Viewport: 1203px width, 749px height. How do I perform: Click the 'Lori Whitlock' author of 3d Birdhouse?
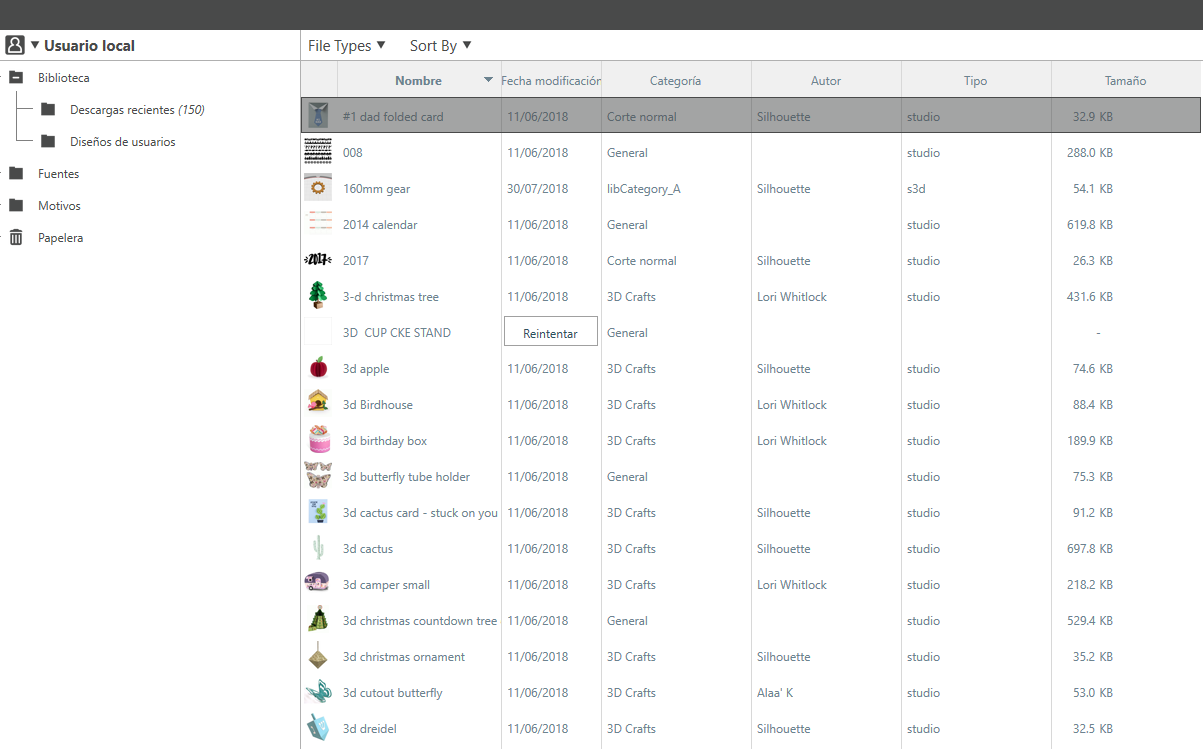792,405
